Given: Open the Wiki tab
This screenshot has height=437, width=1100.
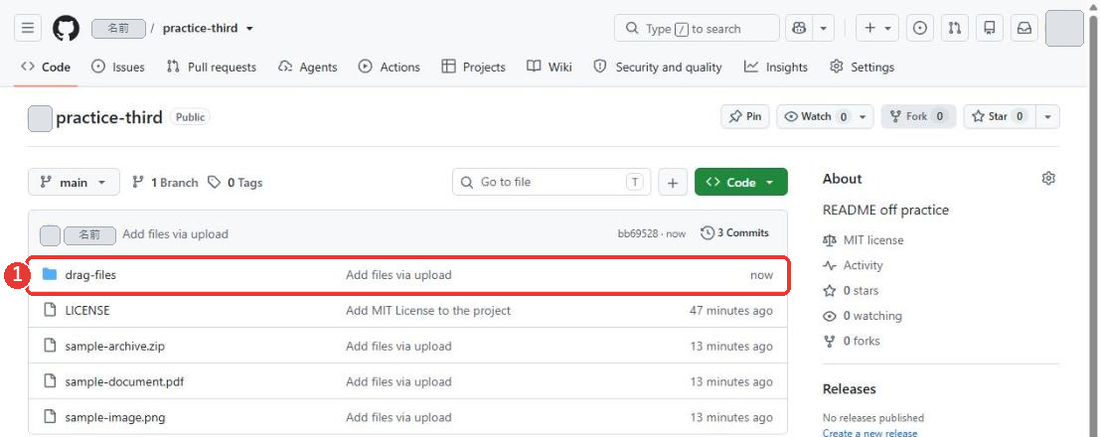Looking at the screenshot, I should pyautogui.click(x=549, y=67).
